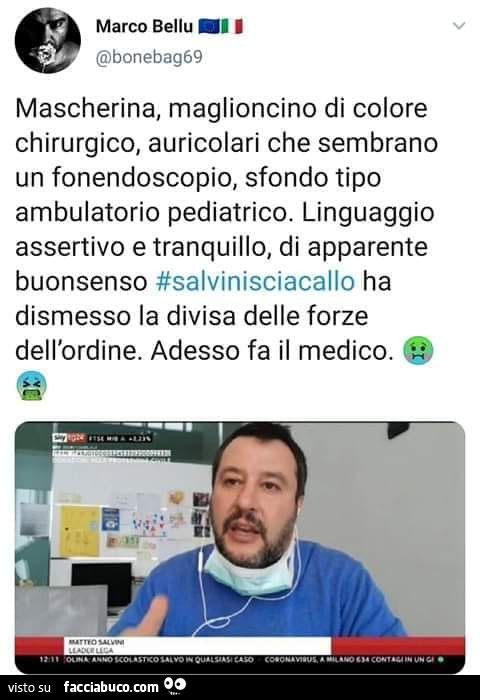This screenshot has height=700, width=480.
Task: Click the Sky TG24 logo in image
Action: point(69,438)
